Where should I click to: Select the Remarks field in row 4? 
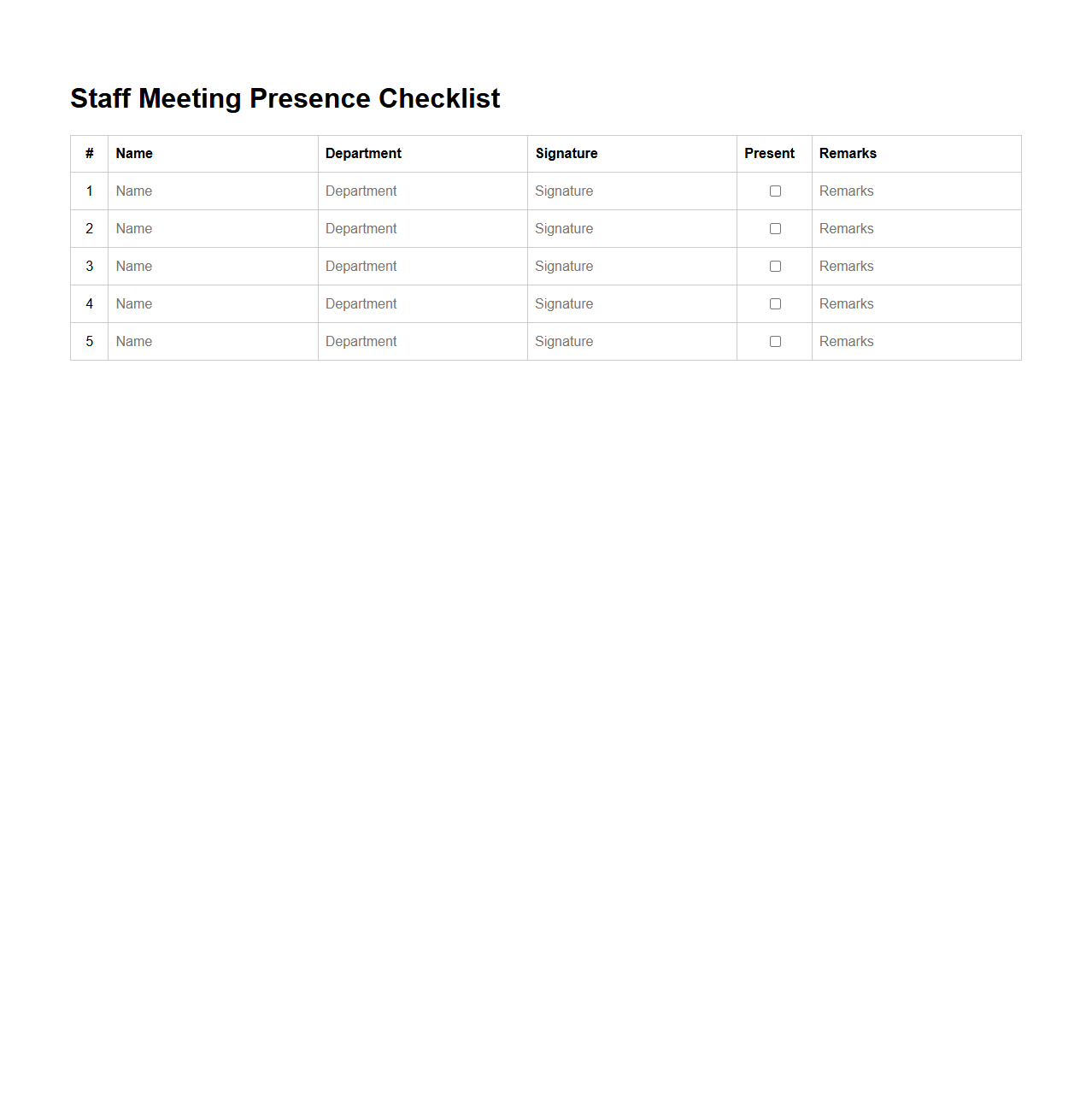pos(915,303)
